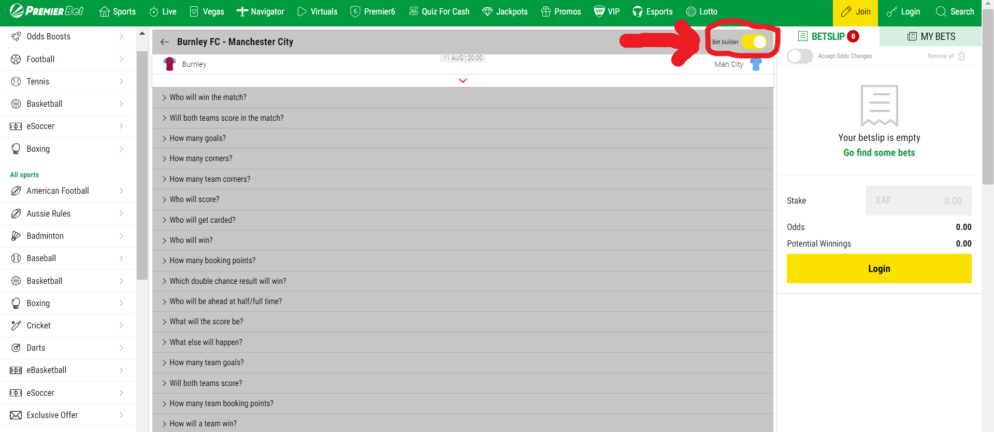
Task: Expand "What will the score be?" market
Action: click(x=206, y=322)
